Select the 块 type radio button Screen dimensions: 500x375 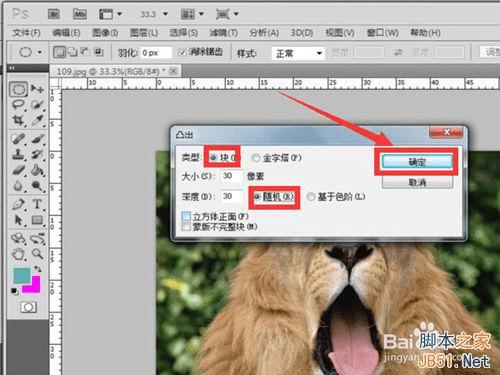pyautogui.click(x=213, y=158)
